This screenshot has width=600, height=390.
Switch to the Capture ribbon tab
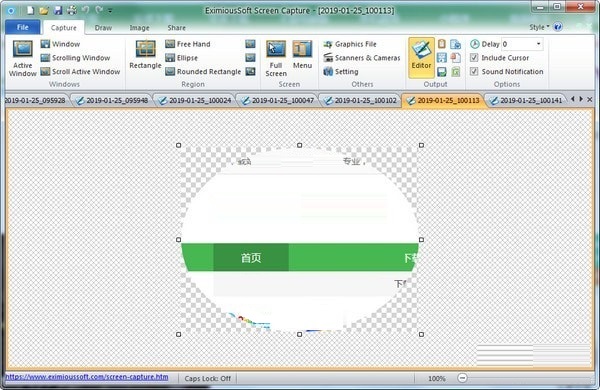pyautogui.click(x=64, y=28)
